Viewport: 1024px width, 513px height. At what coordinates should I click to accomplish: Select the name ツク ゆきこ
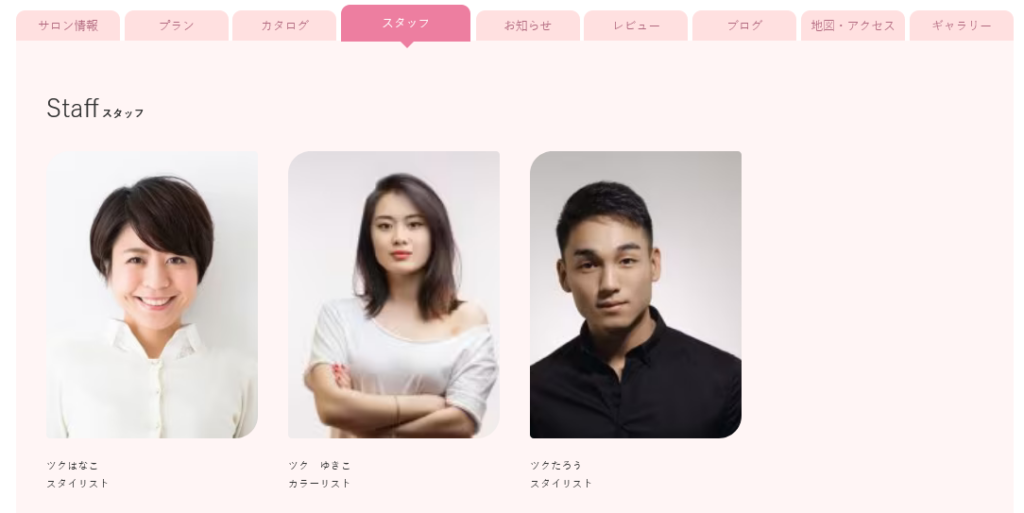pyautogui.click(x=319, y=465)
